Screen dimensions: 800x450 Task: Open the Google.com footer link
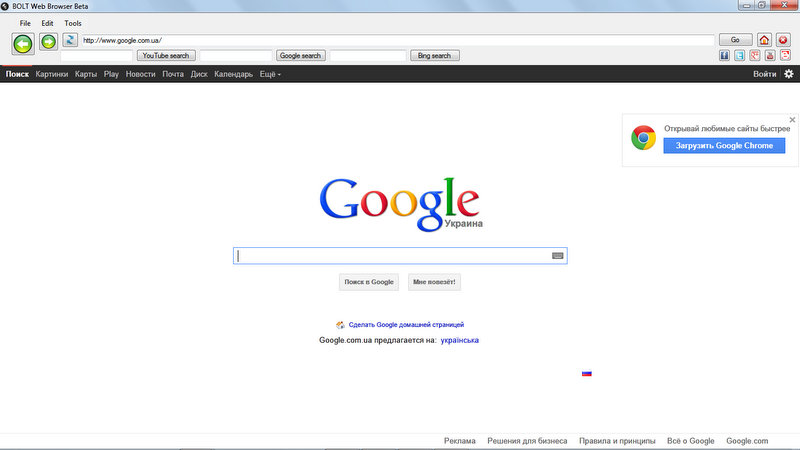(x=747, y=441)
